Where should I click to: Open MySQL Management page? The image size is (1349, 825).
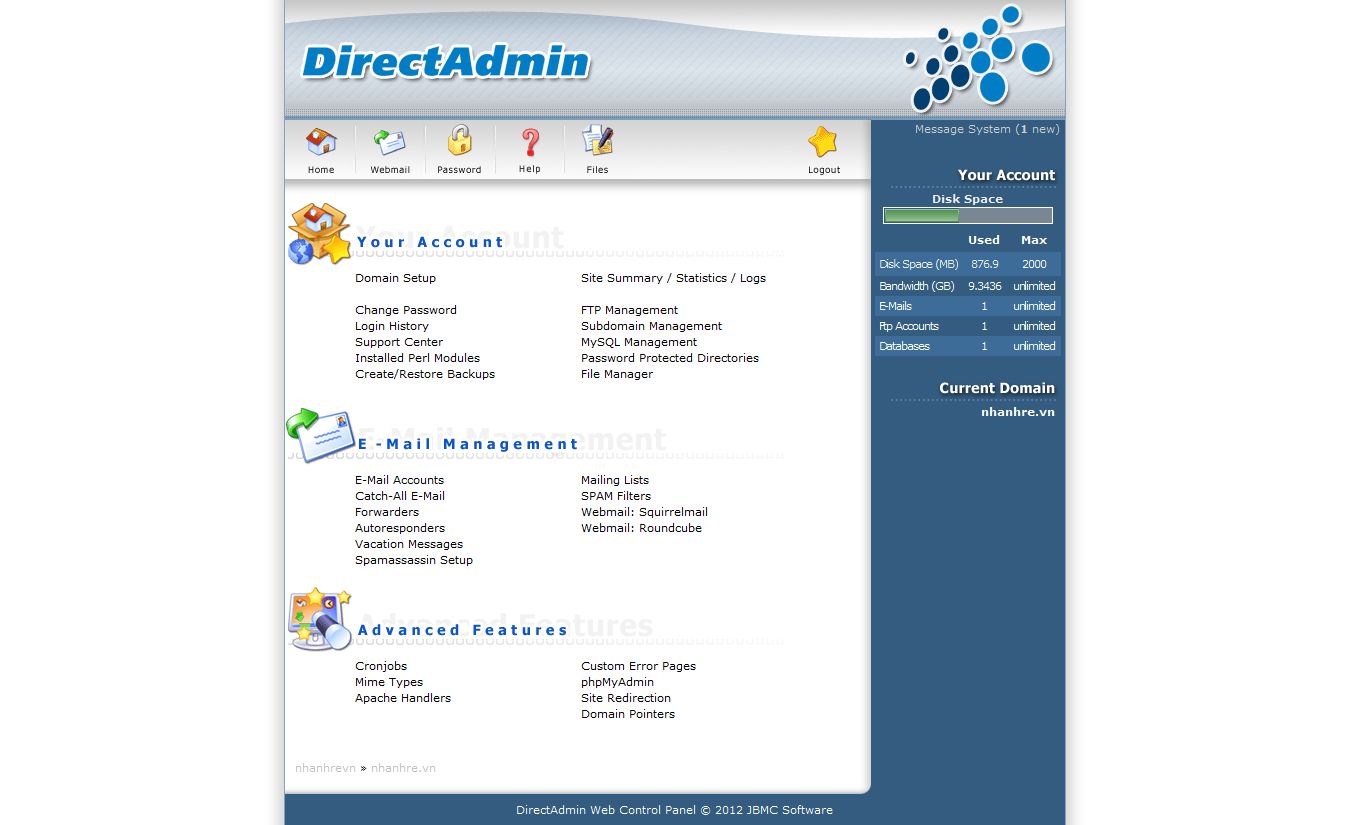pos(639,342)
